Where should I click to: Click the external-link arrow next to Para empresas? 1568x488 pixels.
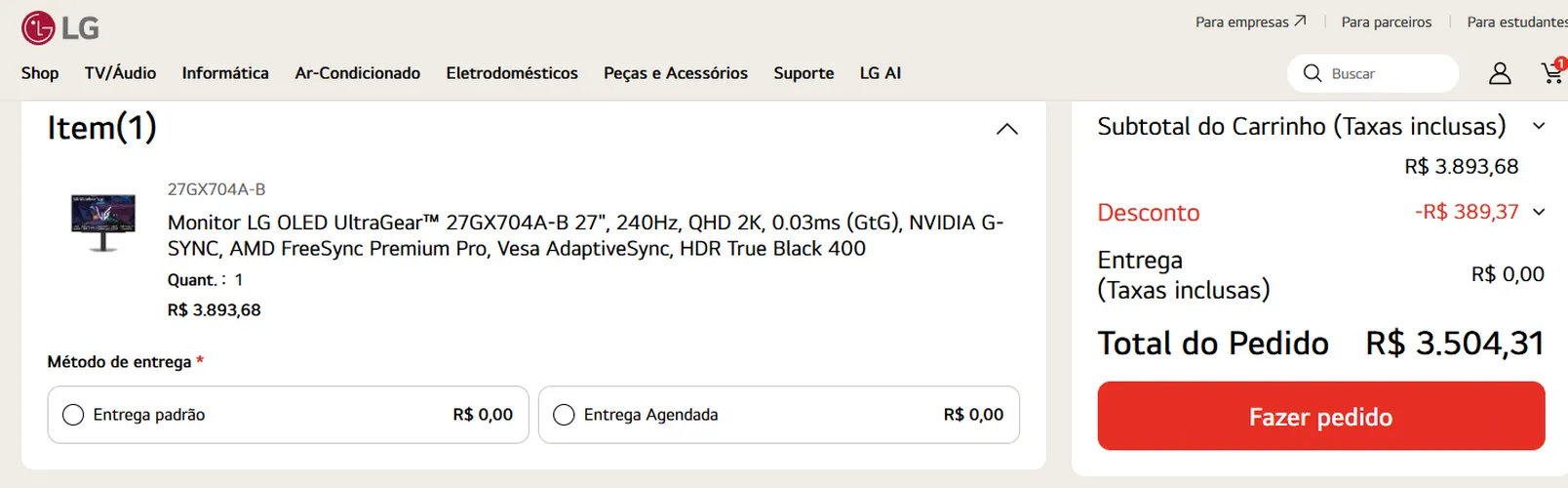point(1300,20)
